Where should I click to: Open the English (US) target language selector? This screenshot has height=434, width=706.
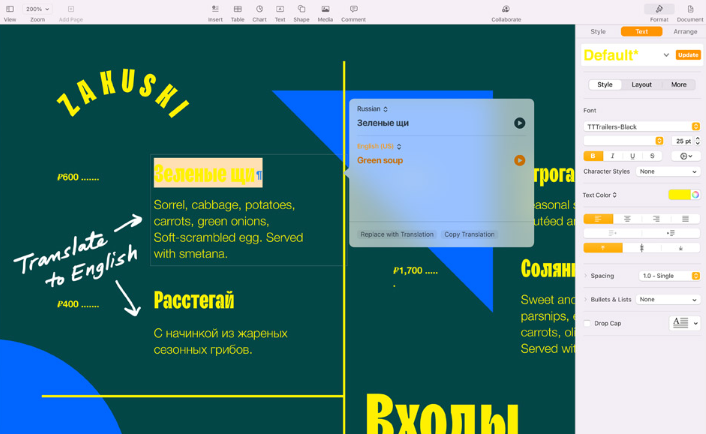click(379, 146)
